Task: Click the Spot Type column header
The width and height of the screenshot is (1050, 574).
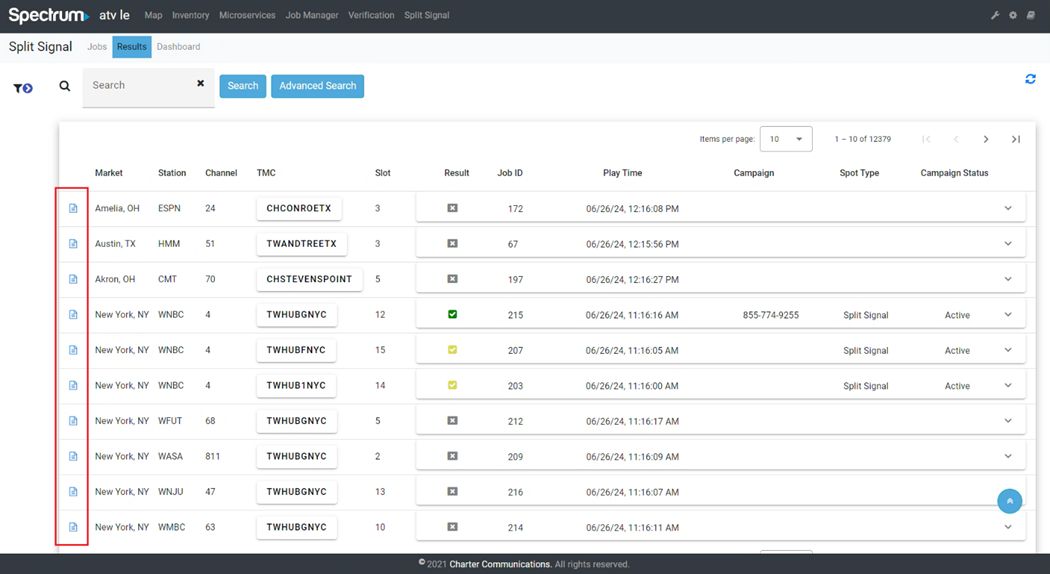Action: (859, 173)
